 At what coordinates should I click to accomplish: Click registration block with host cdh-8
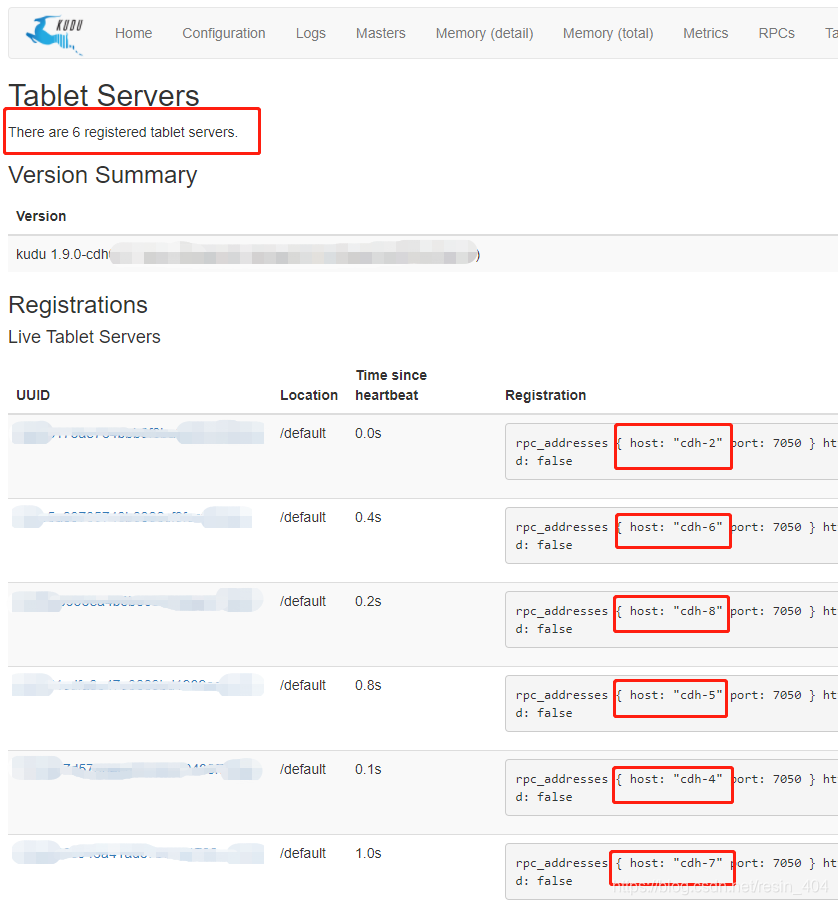pyautogui.click(x=672, y=619)
